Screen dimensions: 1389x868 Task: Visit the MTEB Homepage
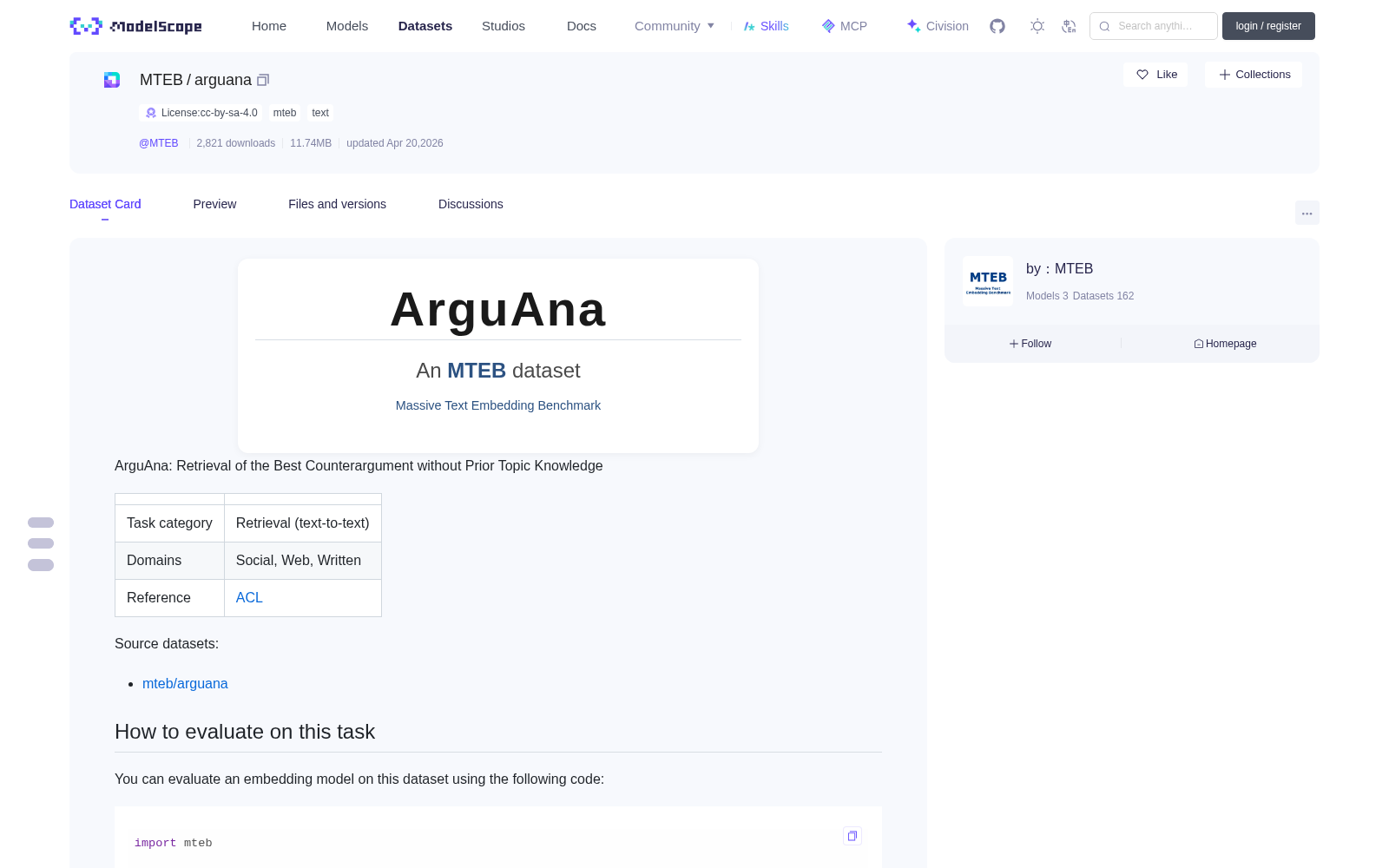pyautogui.click(x=1225, y=344)
